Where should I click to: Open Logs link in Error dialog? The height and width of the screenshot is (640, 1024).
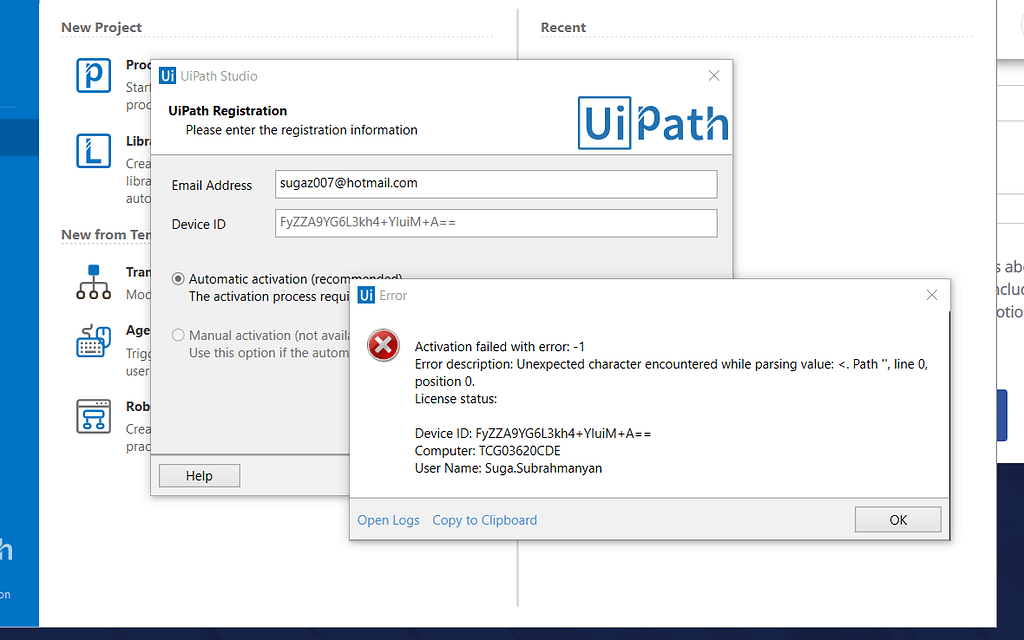point(389,520)
